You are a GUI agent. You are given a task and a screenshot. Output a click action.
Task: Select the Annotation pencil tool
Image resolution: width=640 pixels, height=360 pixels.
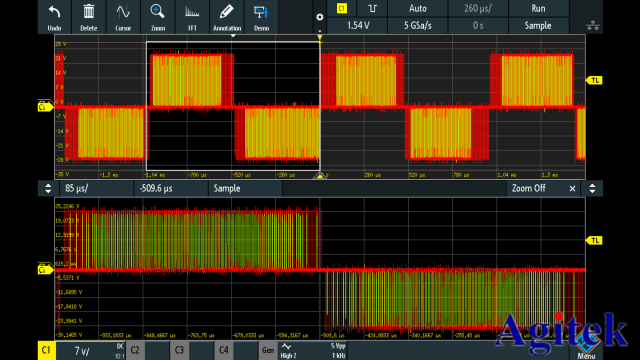[227, 17]
